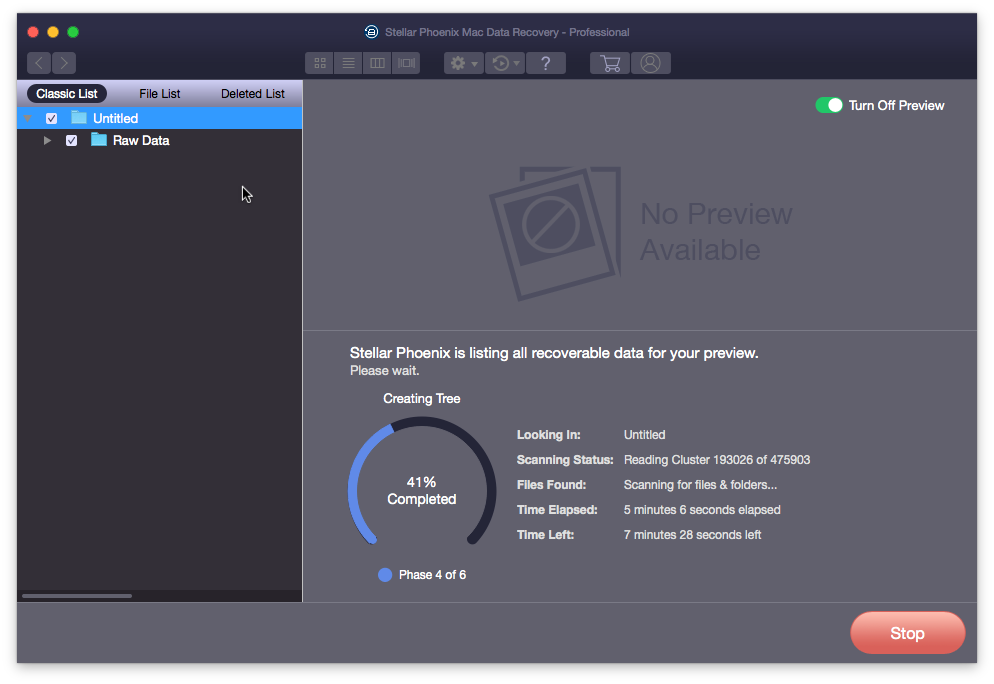This screenshot has width=994, height=684.
Task: Go back with the left arrow button
Action: click(39, 63)
